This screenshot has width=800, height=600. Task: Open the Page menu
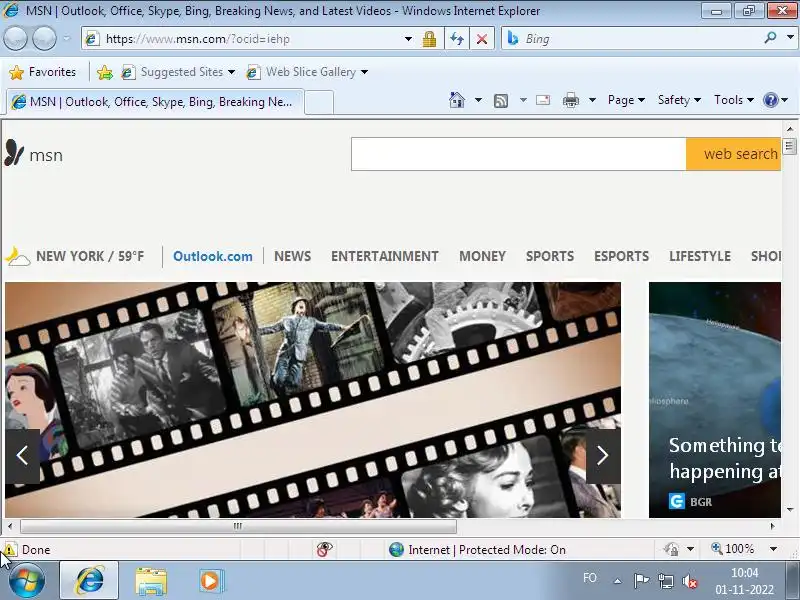pyautogui.click(x=626, y=100)
